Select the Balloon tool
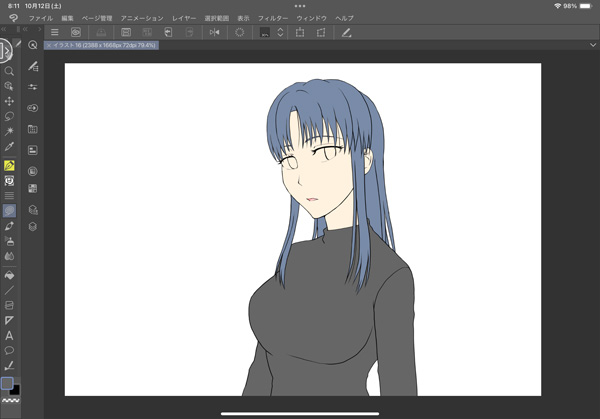Viewport: 600px width, 419px height. pos(9,350)
